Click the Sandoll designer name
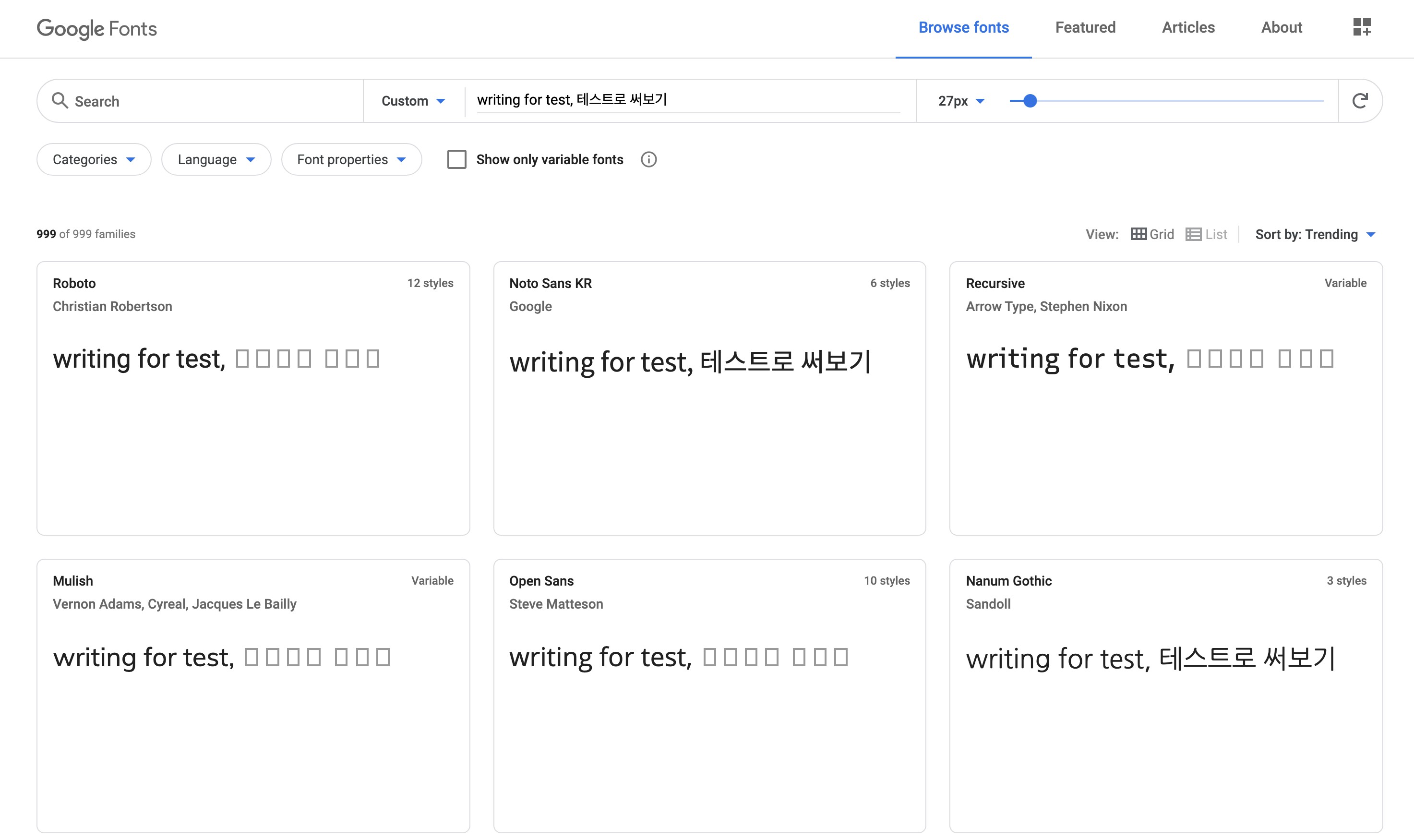The width and height of the screenshot is (1414, 840). click(987, 604)
